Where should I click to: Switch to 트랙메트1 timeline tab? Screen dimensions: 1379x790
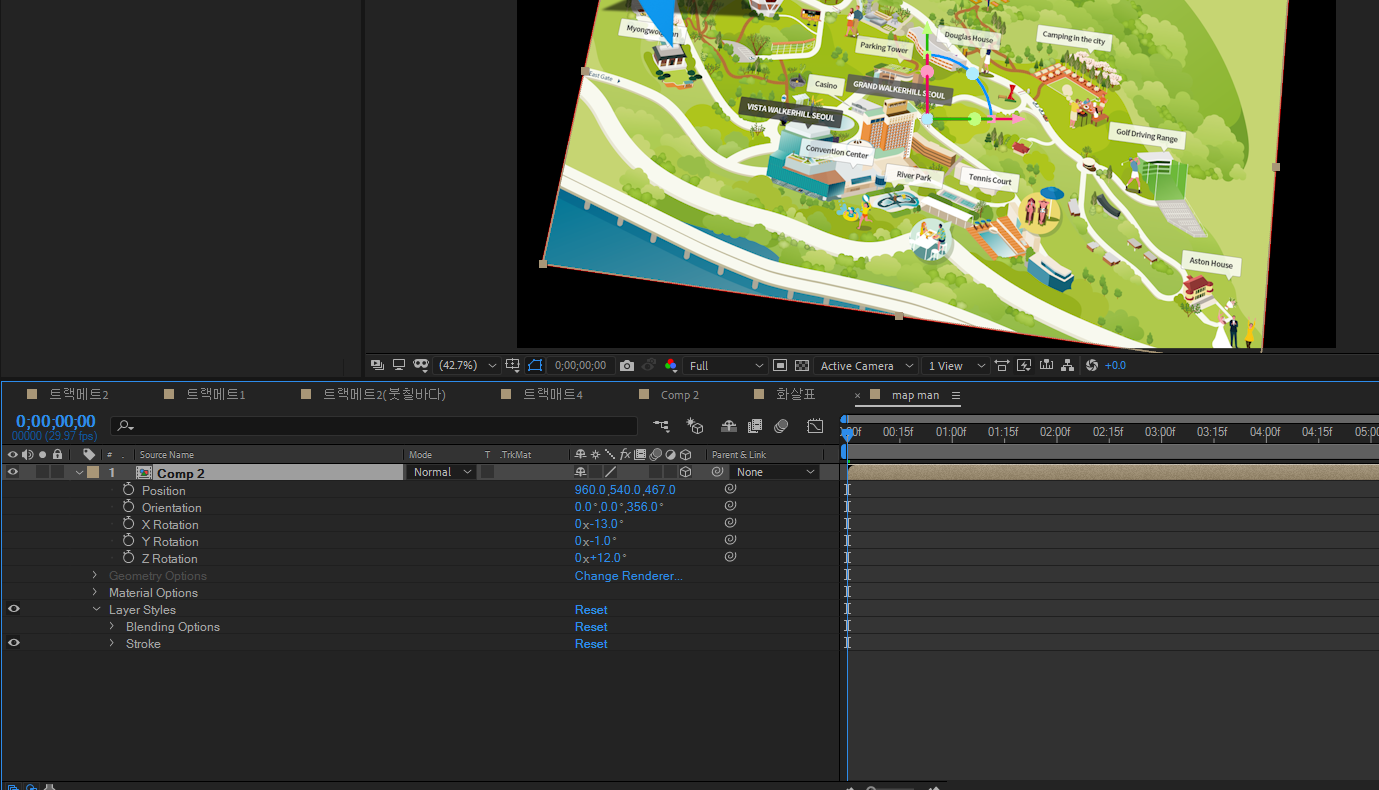point(215,394)
